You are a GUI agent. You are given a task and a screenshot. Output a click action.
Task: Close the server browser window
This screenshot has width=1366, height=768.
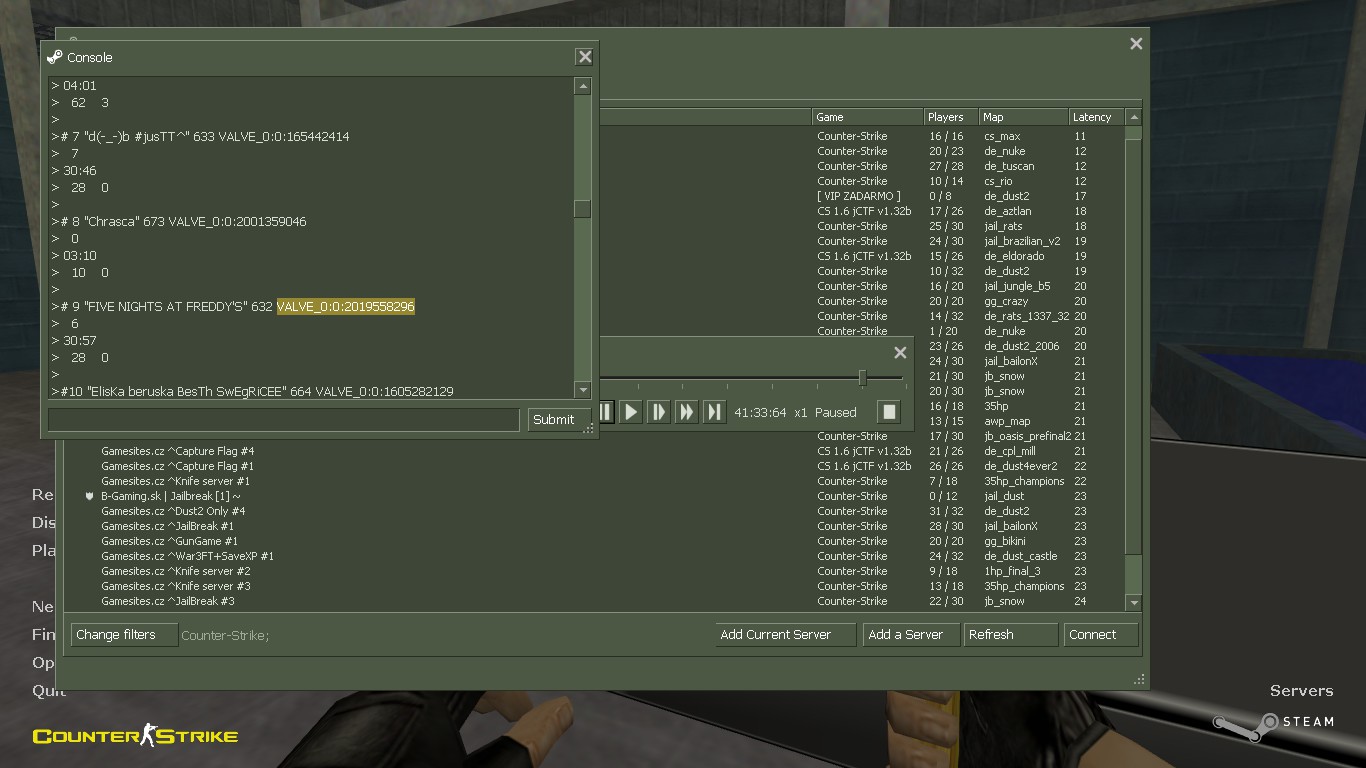[1136, 44]
